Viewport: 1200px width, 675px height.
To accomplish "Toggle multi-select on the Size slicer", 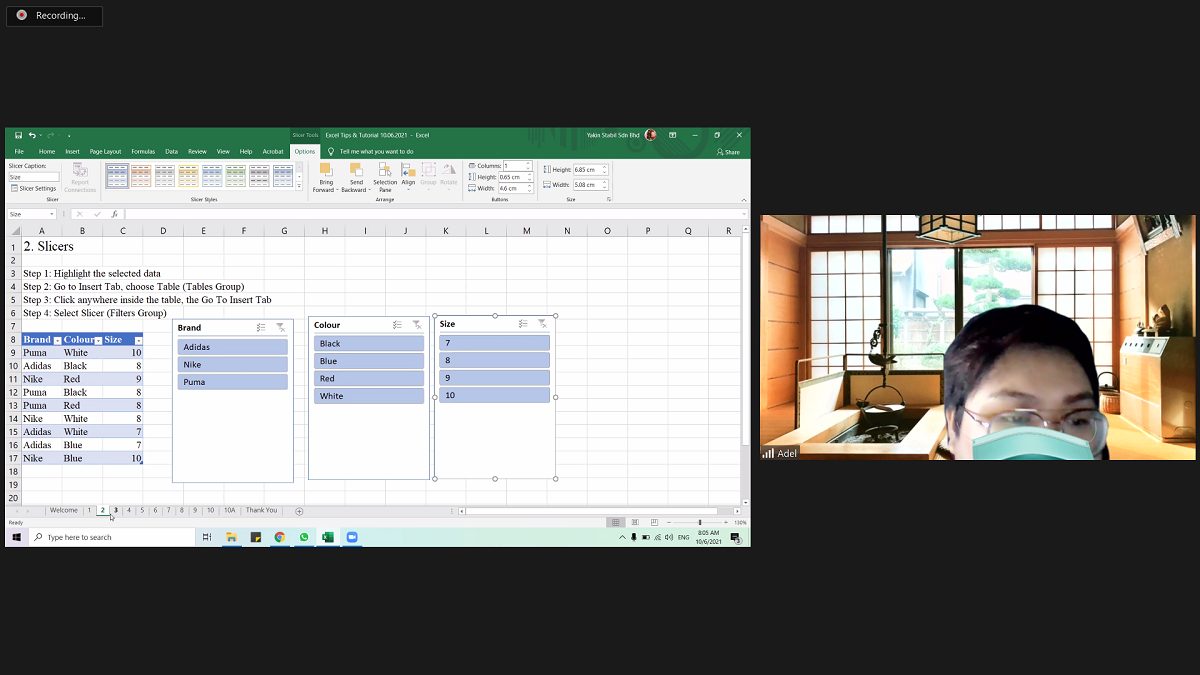I will coord(523,324).
